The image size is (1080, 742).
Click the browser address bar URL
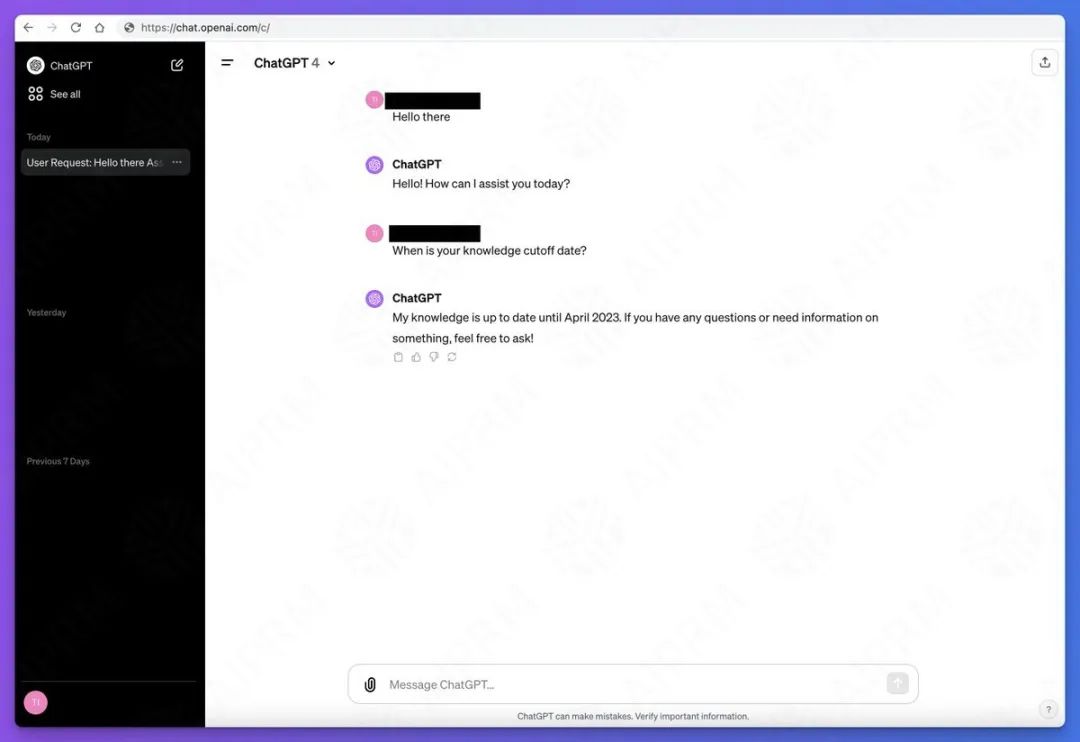[205, 28]
